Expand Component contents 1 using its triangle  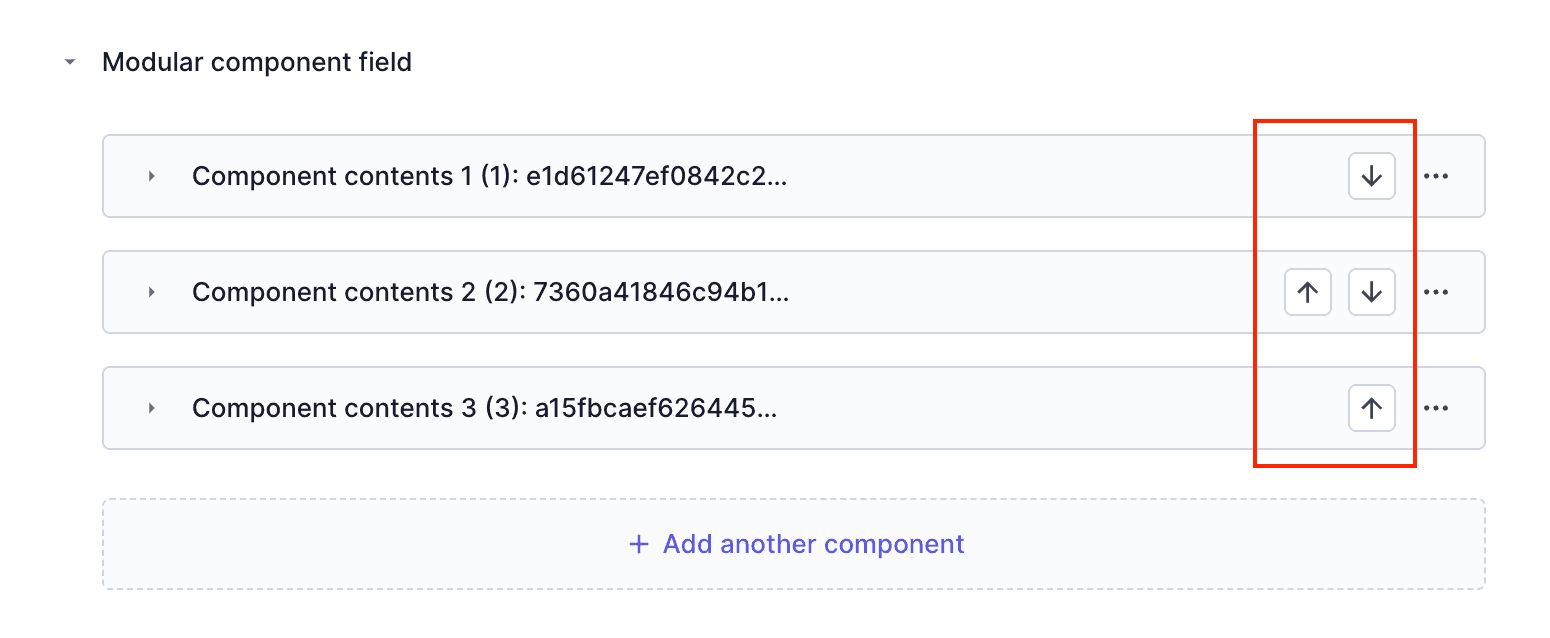[152, 176]
